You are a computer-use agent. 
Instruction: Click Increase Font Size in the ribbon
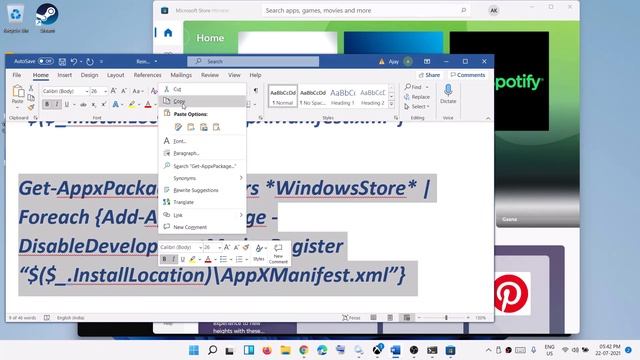coord(113,91)
